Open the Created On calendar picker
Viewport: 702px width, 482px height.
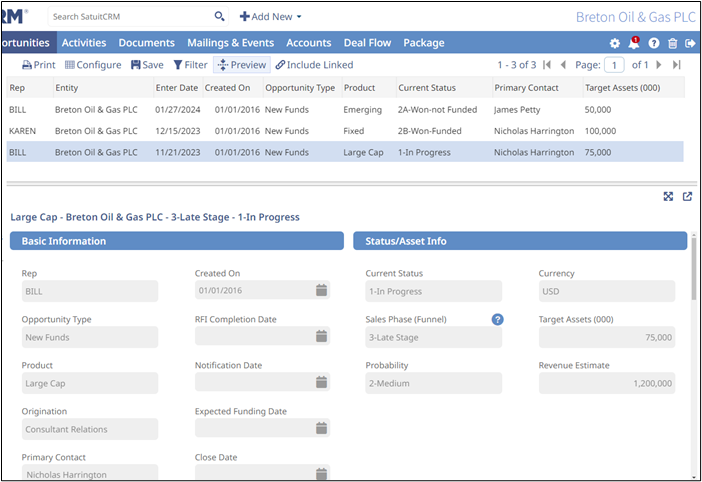coord(321,290)
